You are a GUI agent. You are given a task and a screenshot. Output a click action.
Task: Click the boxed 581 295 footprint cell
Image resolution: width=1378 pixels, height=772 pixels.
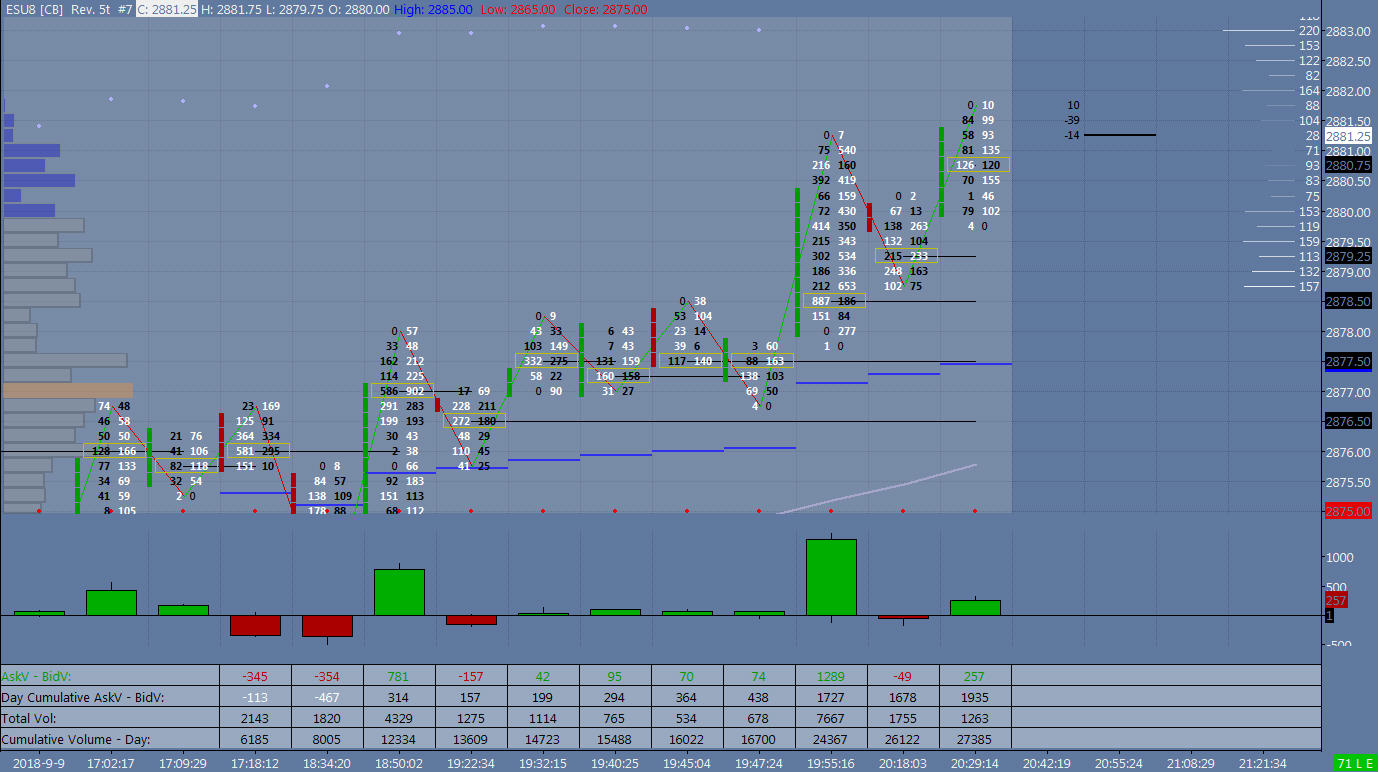pos(258,451)
